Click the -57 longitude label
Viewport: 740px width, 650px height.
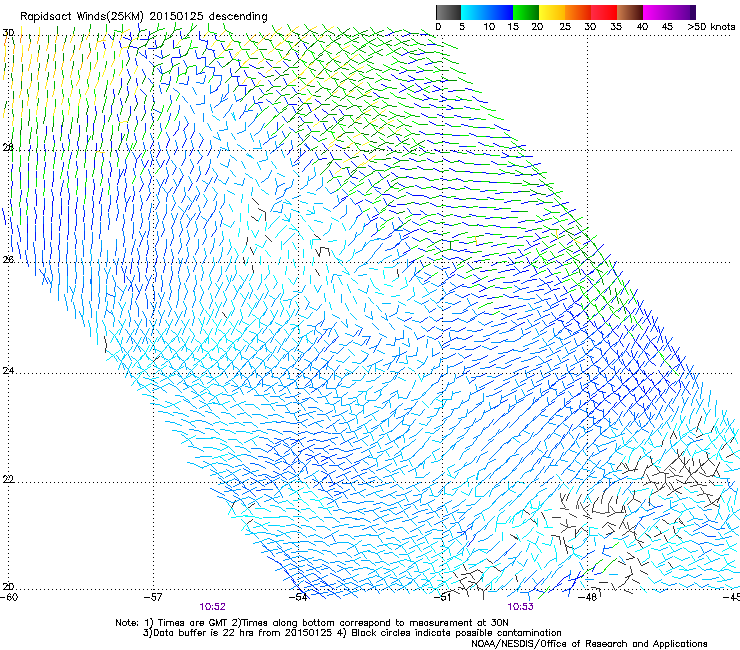click(154, 597)
